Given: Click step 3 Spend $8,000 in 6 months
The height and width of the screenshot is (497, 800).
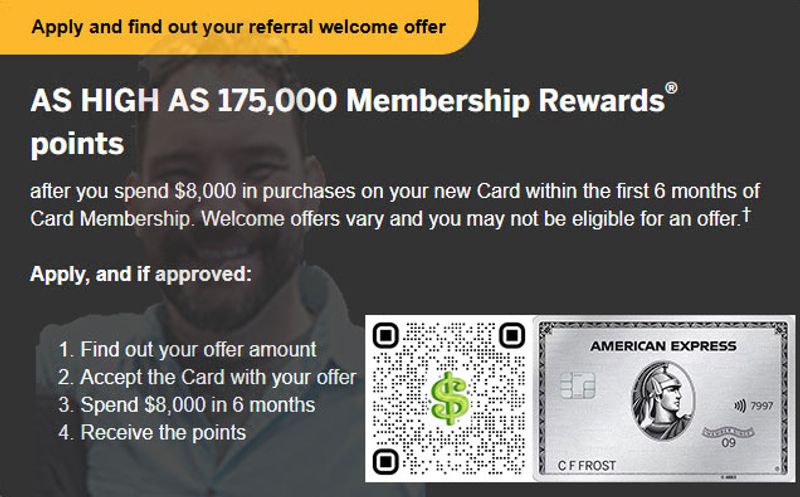Looking at the screenshot, I should pos(187,405).
